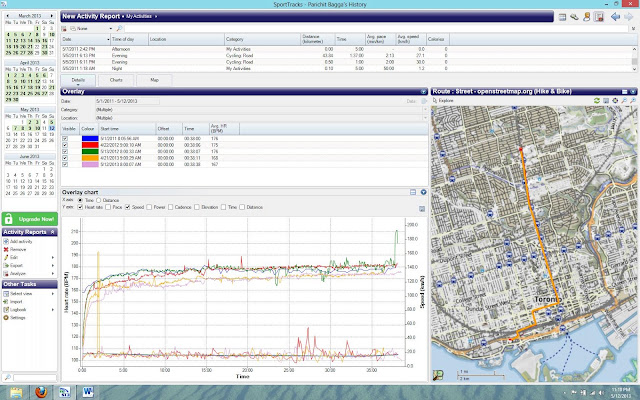Click the sidebar bottom search magnifier icon
The image size is (640, 400).
point(7,378)
